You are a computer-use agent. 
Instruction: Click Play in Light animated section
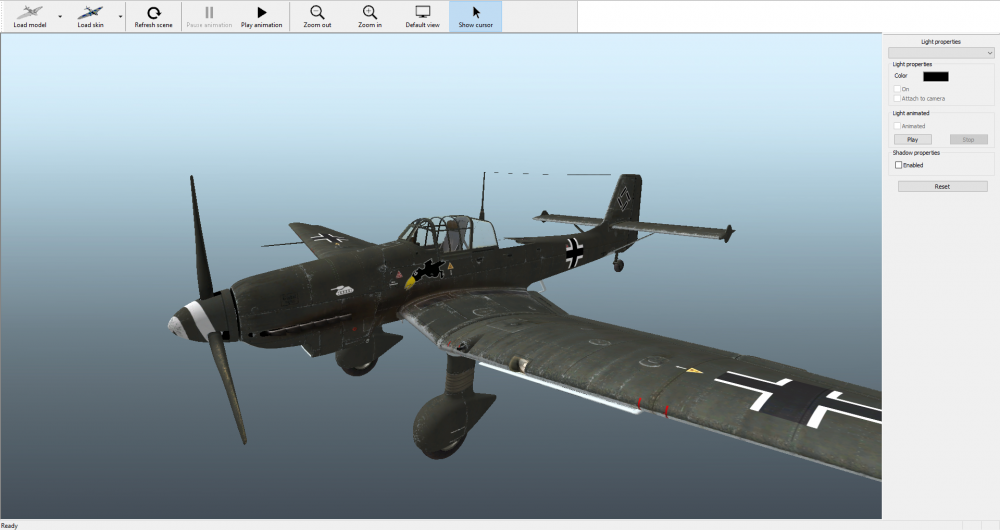point(913,140)
